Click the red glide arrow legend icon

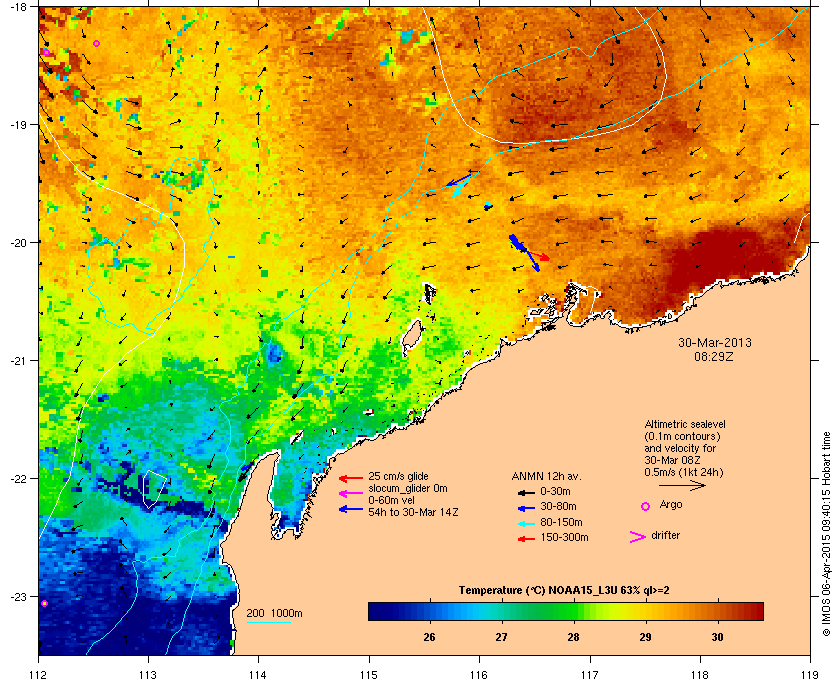tap(351, 477)
